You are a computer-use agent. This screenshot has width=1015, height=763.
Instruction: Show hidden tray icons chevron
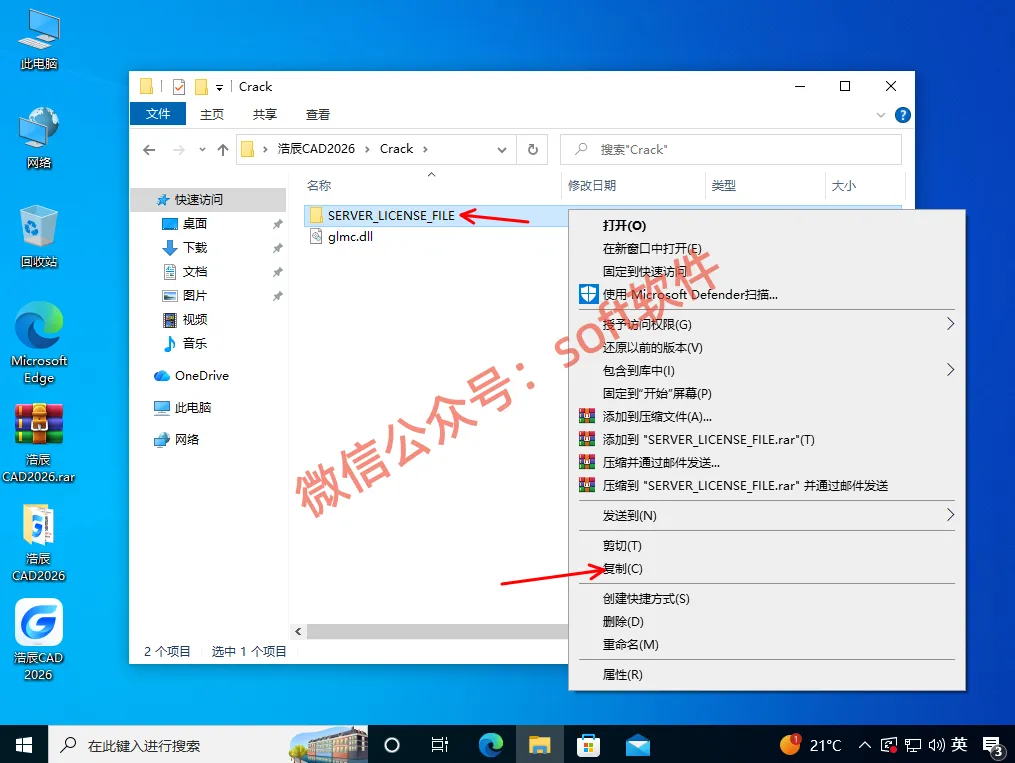pyautogui.click(x=865, y=746)
